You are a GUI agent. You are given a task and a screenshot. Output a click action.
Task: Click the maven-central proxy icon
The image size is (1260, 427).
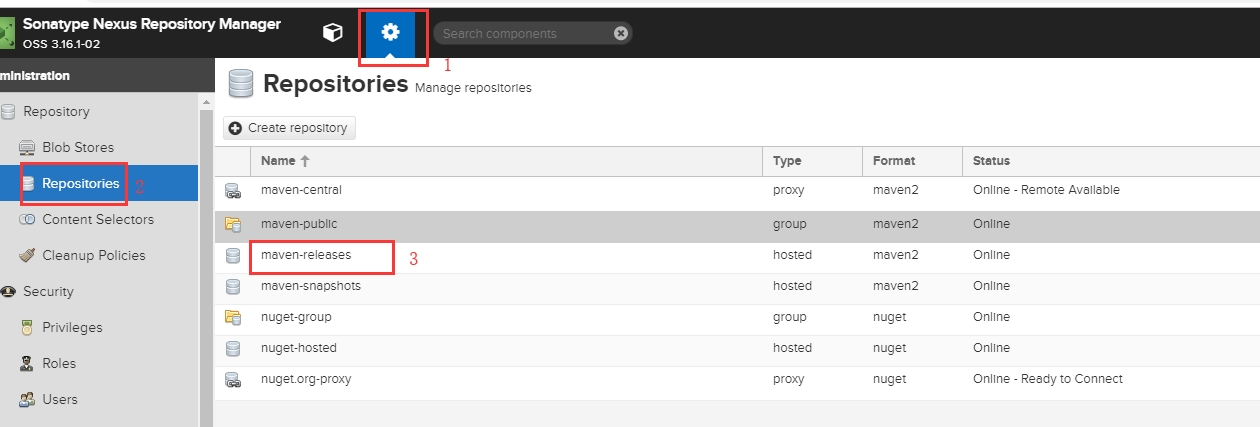tap(233, 190)
